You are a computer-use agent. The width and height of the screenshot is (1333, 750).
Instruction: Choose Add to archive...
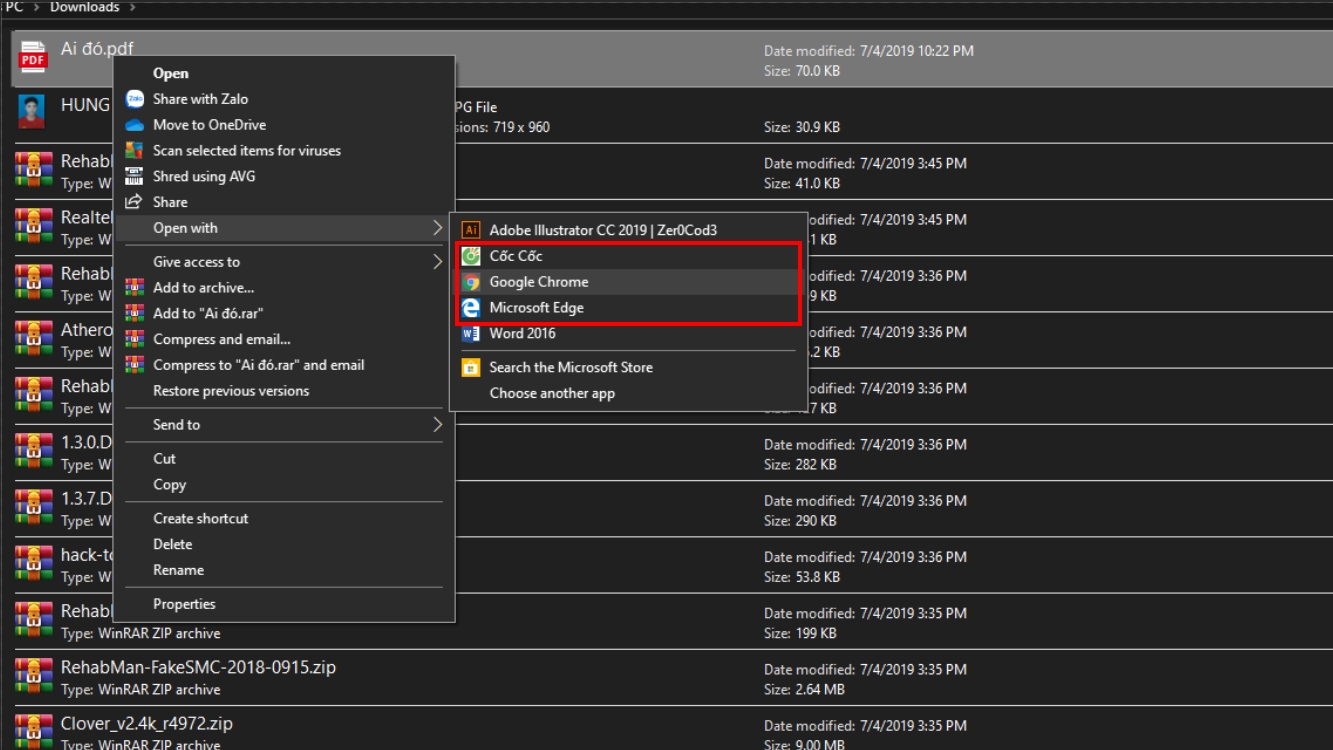coord(284,288)
